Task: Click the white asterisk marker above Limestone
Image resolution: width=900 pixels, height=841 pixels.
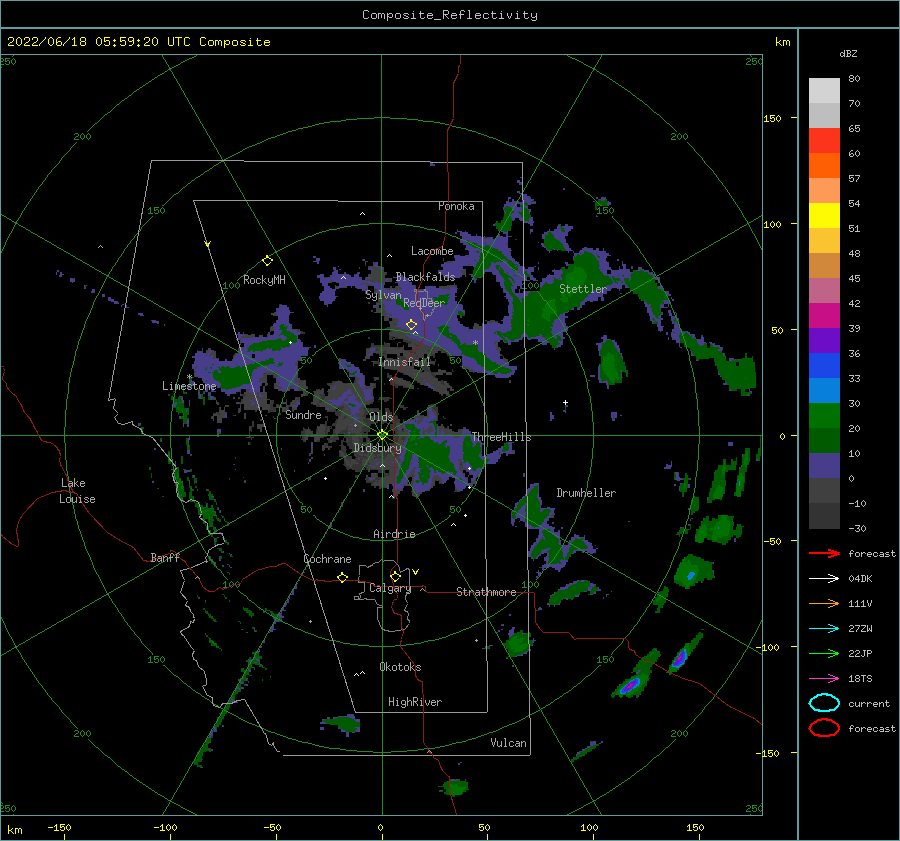Action: coord(189,377)
